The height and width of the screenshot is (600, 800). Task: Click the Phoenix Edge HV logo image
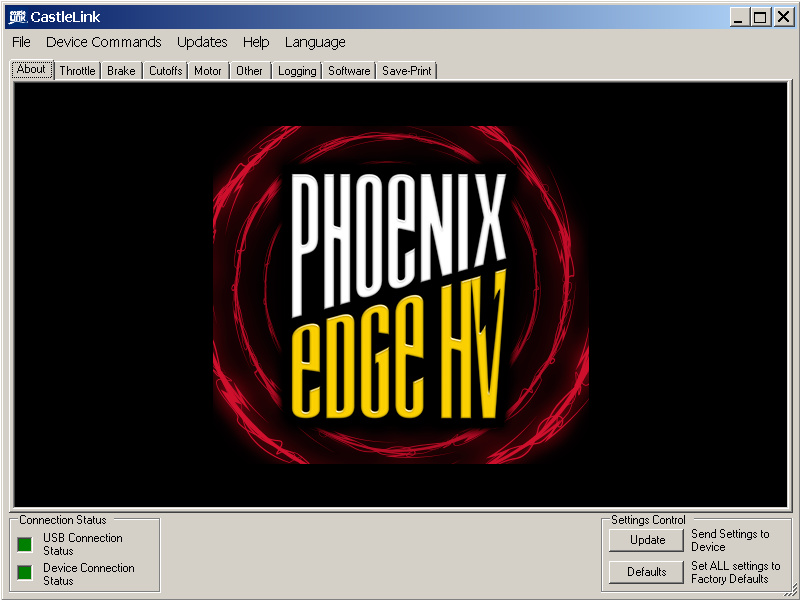point(401,295)
